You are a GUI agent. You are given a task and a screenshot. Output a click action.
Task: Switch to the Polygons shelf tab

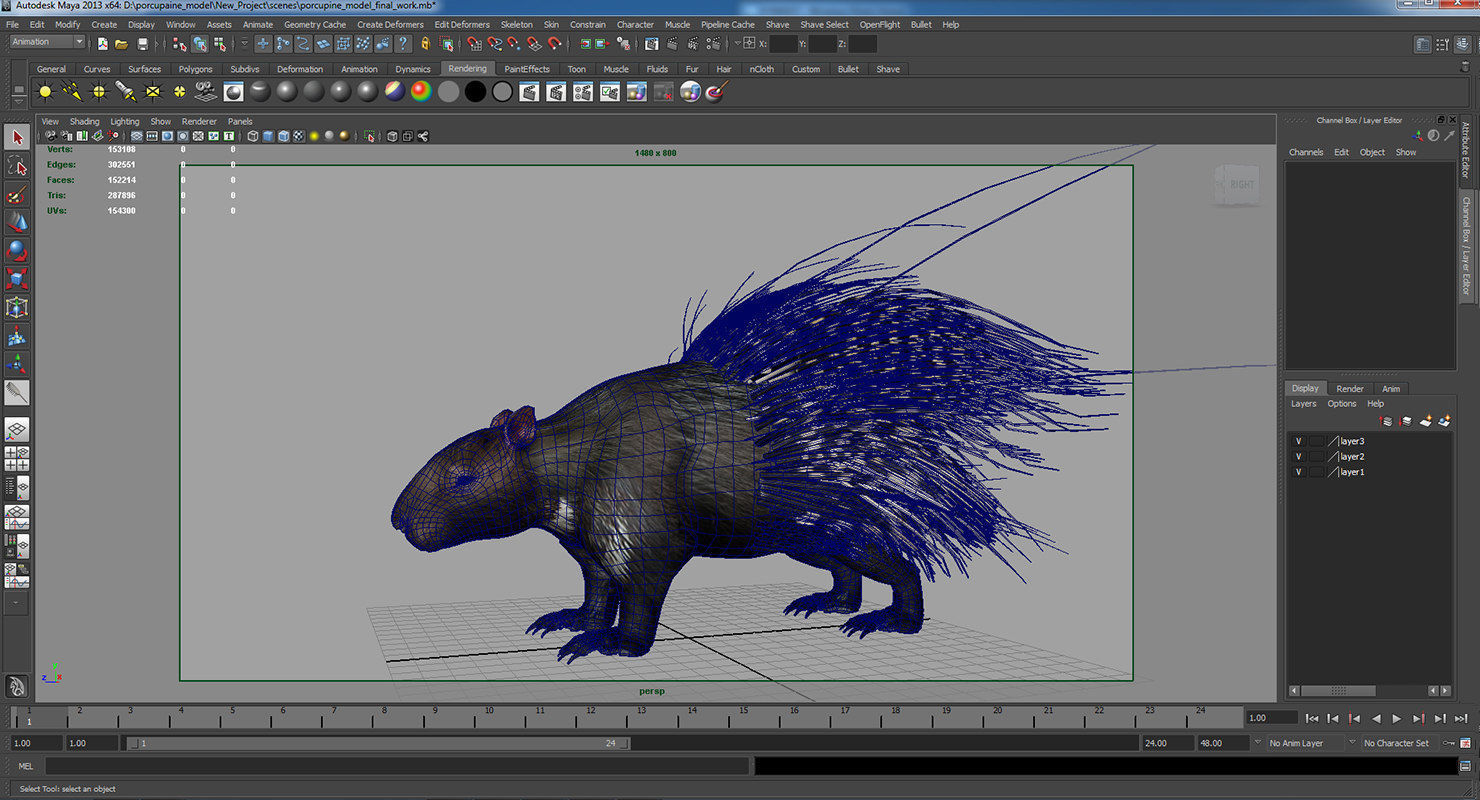(x=195, y=69)
